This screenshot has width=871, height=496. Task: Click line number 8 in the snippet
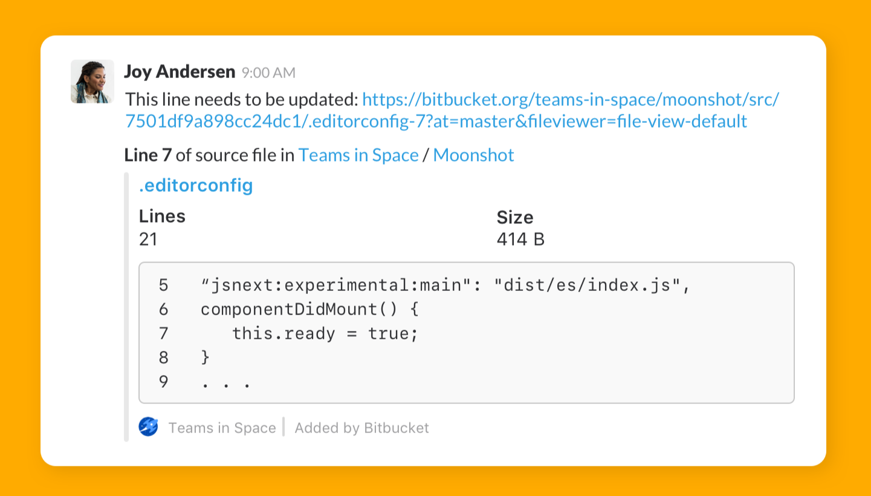tap(164, 357)
